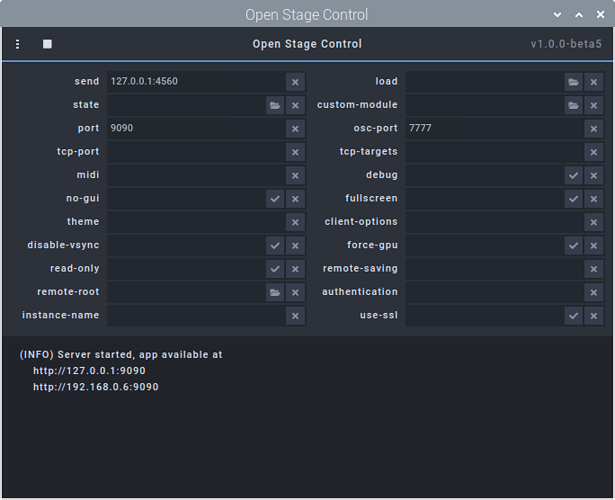The image size is (615, 500).
Task: Open the http://192.168.0.6:9090 address
Action: 95,387
